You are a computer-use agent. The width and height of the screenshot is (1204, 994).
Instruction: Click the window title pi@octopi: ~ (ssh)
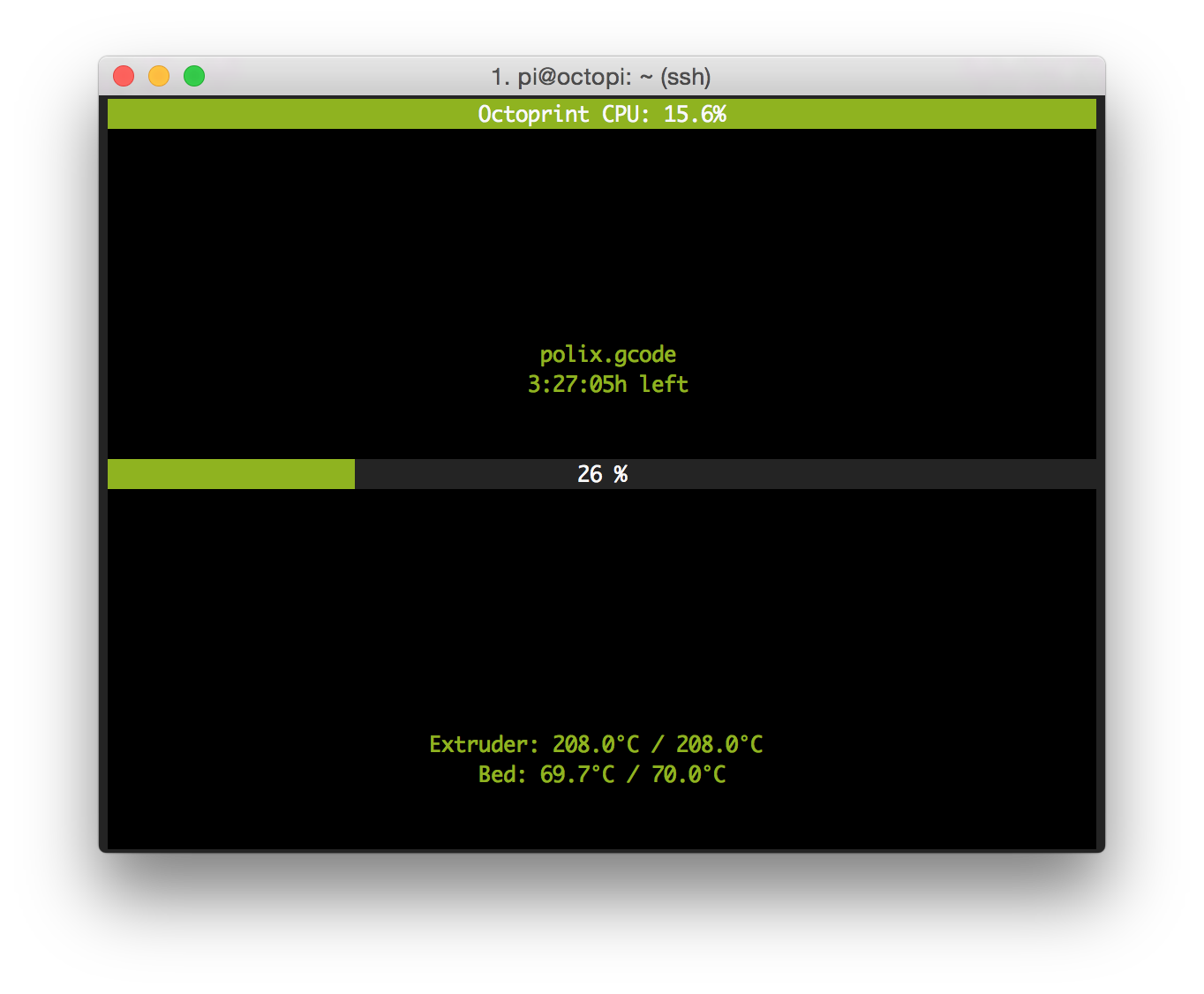601,77
